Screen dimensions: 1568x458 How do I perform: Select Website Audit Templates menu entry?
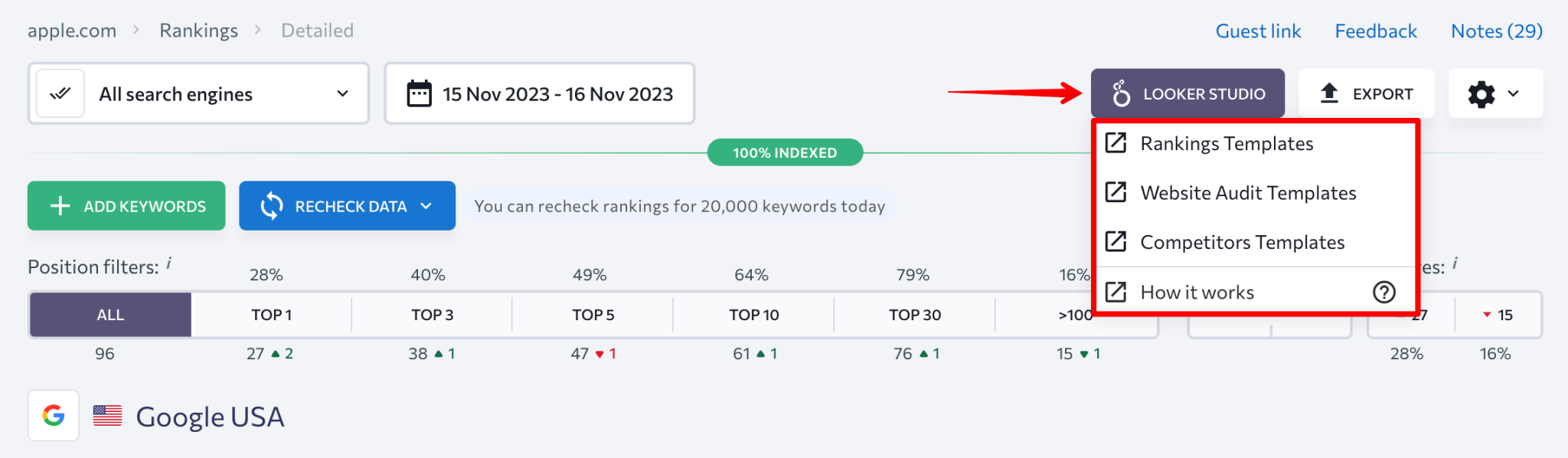(1248, 192)
